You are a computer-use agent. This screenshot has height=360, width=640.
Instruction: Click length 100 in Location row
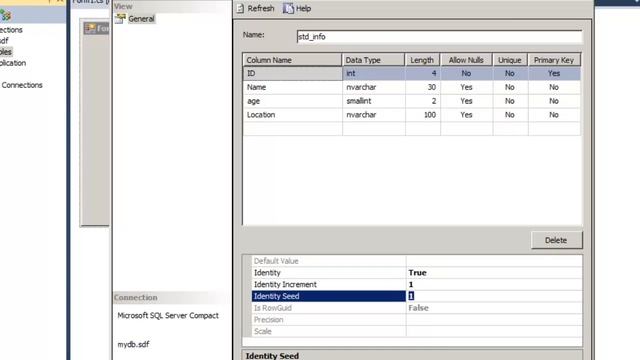coord(423,115)
